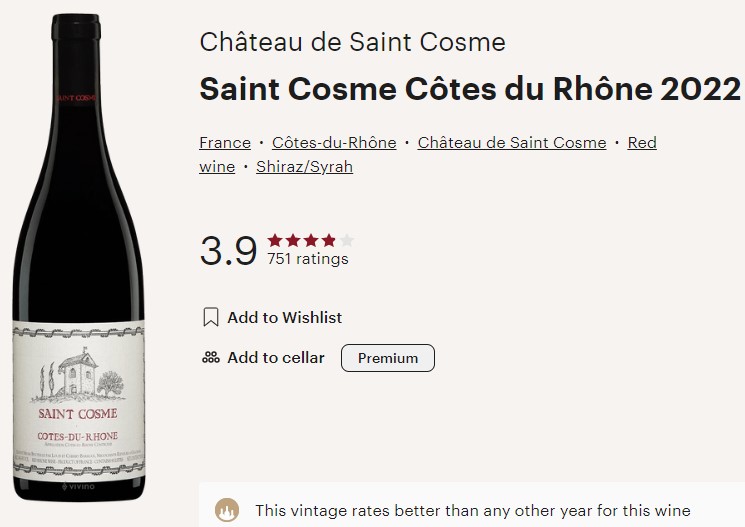Open the France region link

tap(225, 143)
